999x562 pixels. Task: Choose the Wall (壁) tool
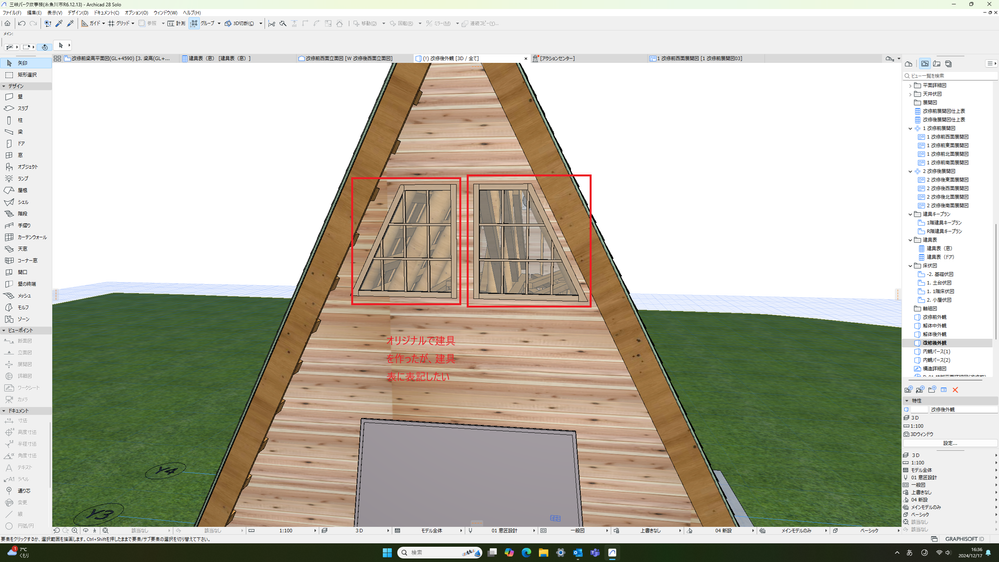click(x=25, y=97)
